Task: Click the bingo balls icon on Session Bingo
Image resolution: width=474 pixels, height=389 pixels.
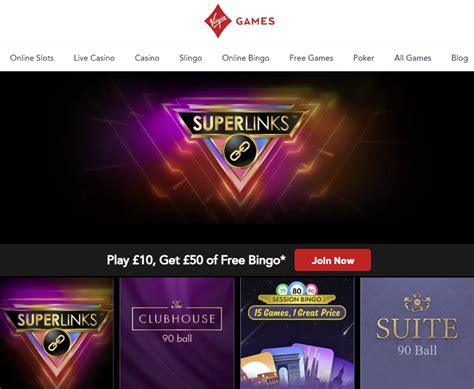Action: point(297,290)
